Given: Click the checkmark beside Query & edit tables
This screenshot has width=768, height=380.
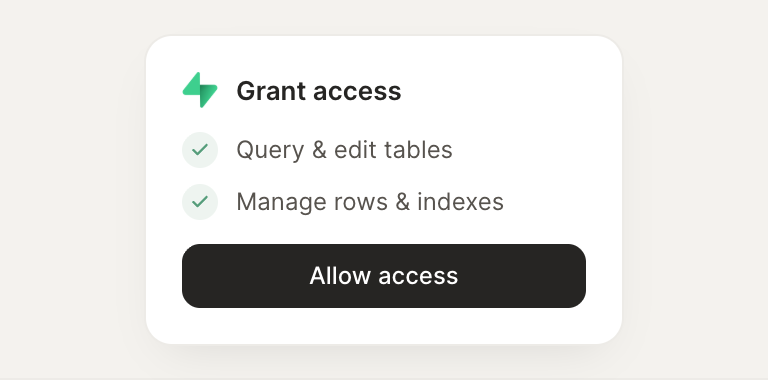Looking at the screenshot, I should tap(200, 150).
